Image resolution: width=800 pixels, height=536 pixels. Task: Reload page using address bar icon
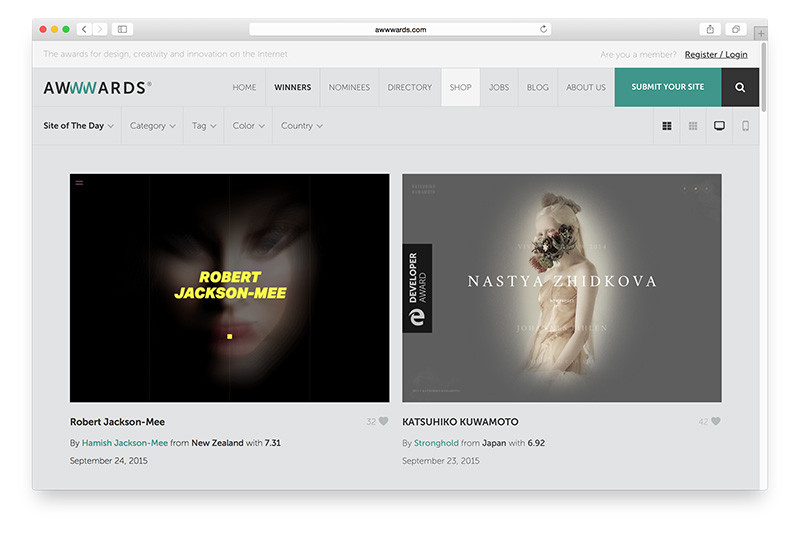tap(544, 30)
